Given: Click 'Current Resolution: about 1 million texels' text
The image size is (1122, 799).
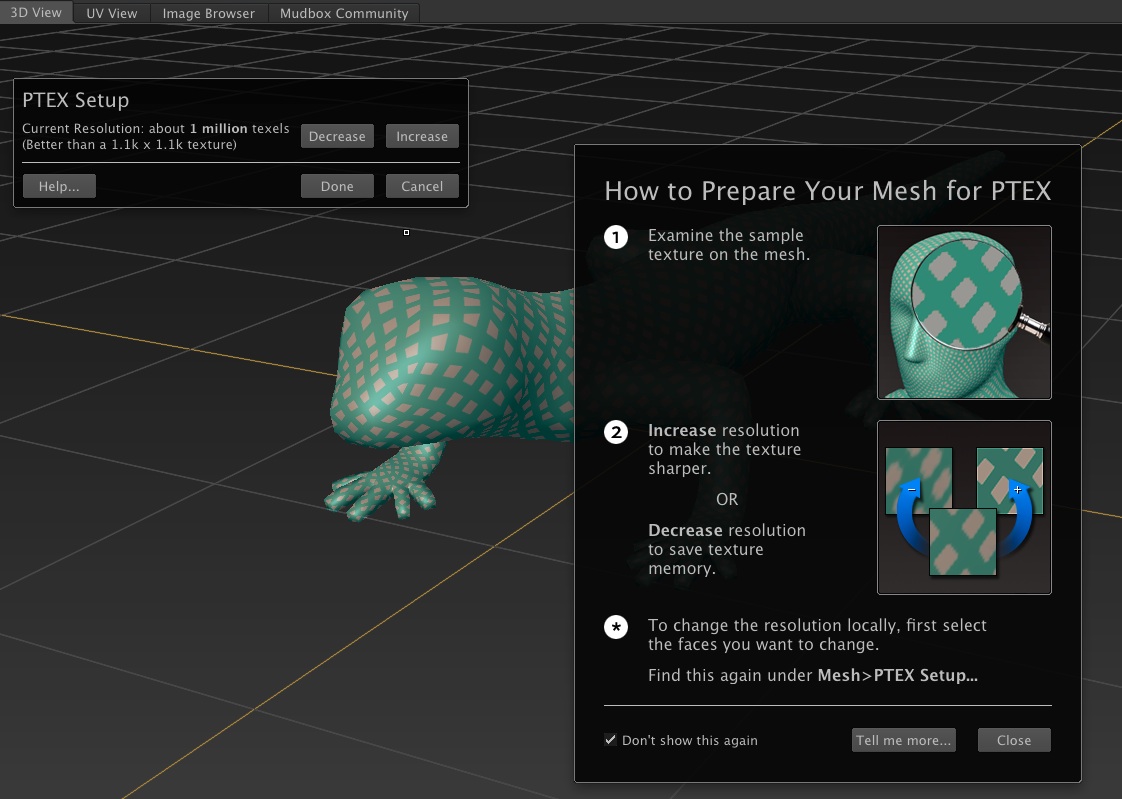Looking at the screenshot, I should point(155,128).
